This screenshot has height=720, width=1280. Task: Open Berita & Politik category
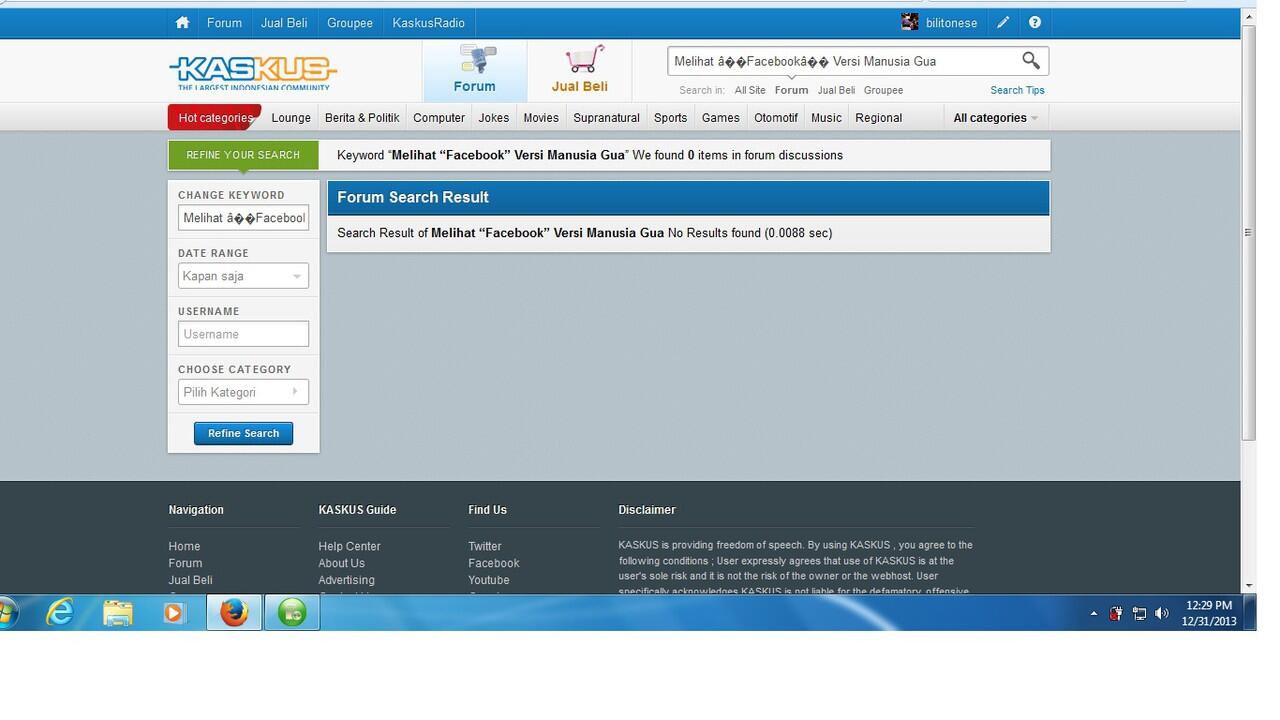click(x=362, y=118)
